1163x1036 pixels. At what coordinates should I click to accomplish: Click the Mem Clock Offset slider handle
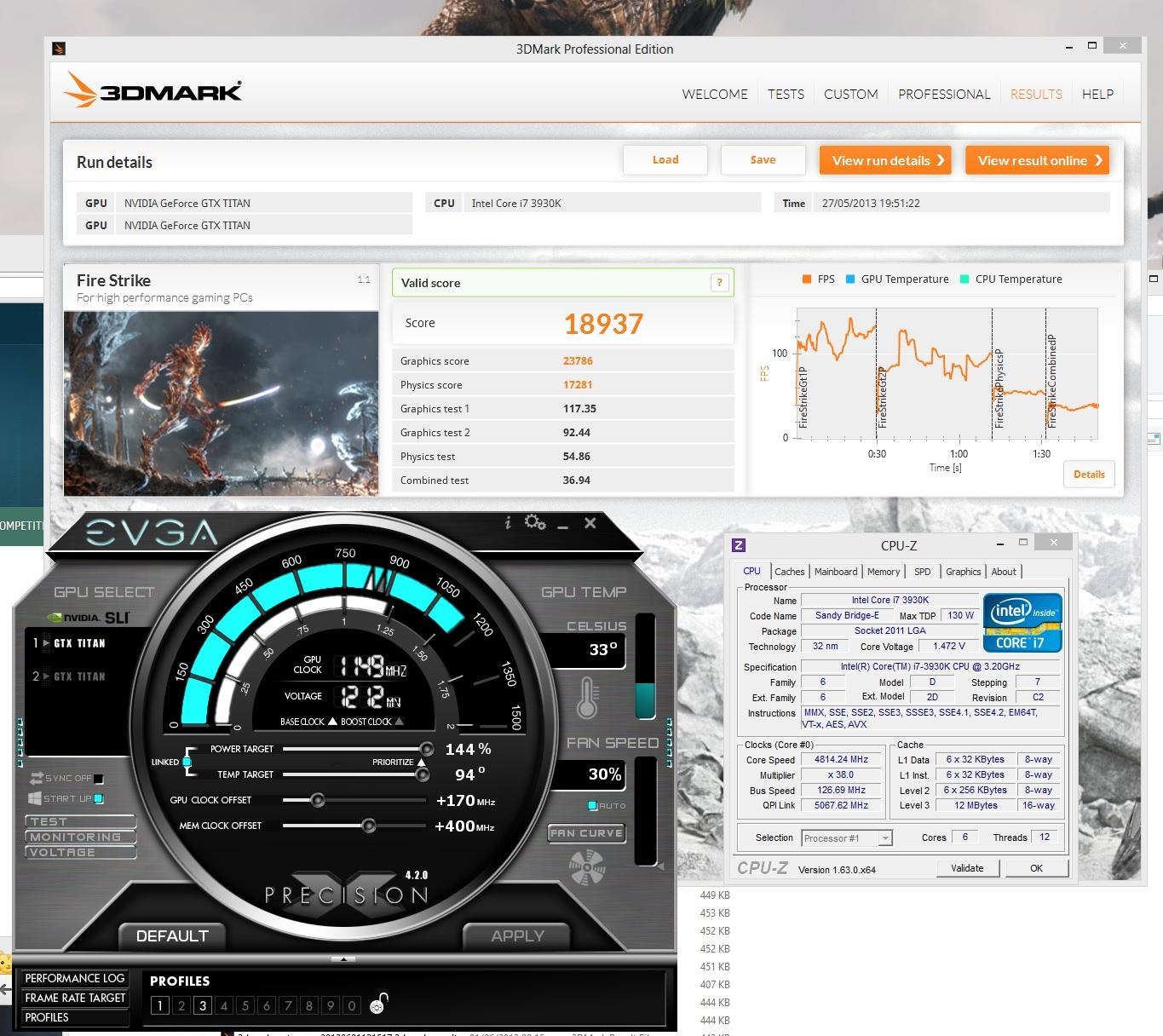[x=369, y=826]
